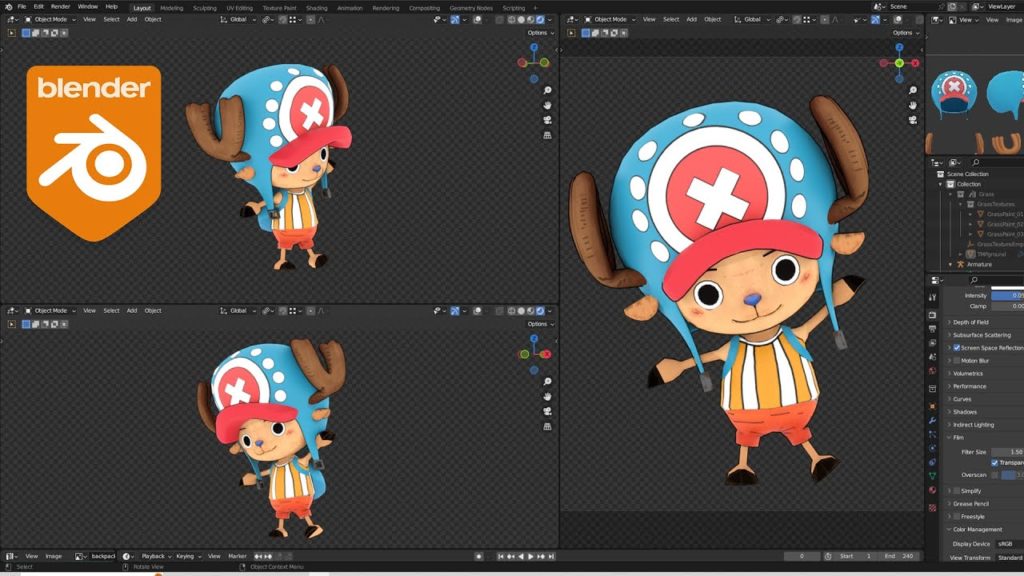Click zoom magnifier in bottom-left viewport
Viewport: 1024px width, 576px height.
[548, 382]
